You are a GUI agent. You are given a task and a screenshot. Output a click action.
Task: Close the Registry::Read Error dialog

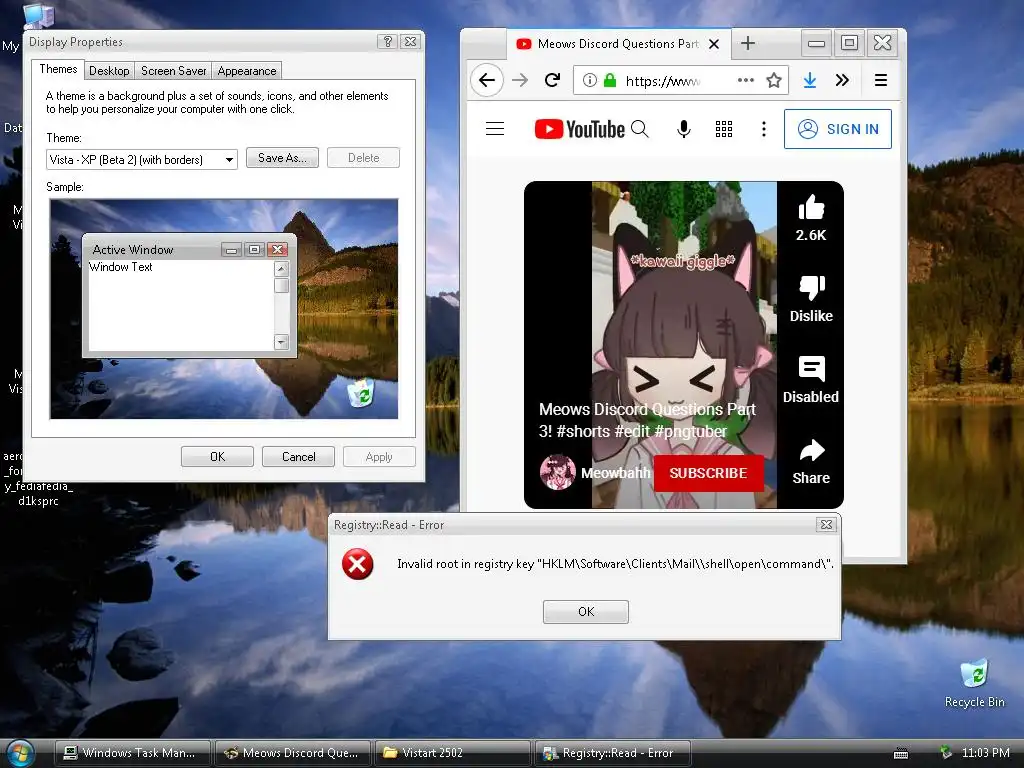[826, 524]
